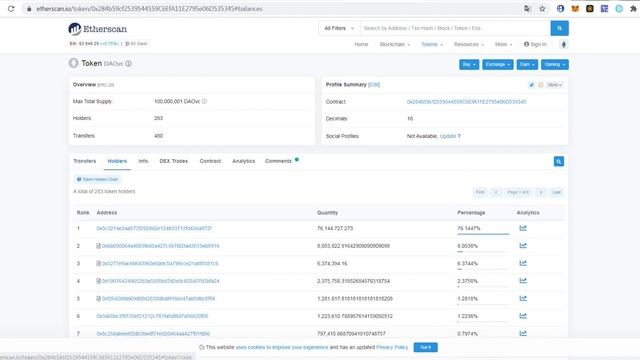This screenshot has height=360, width=640.
Task: Click the Update link for Social Profiles
Action: [448, 136]
